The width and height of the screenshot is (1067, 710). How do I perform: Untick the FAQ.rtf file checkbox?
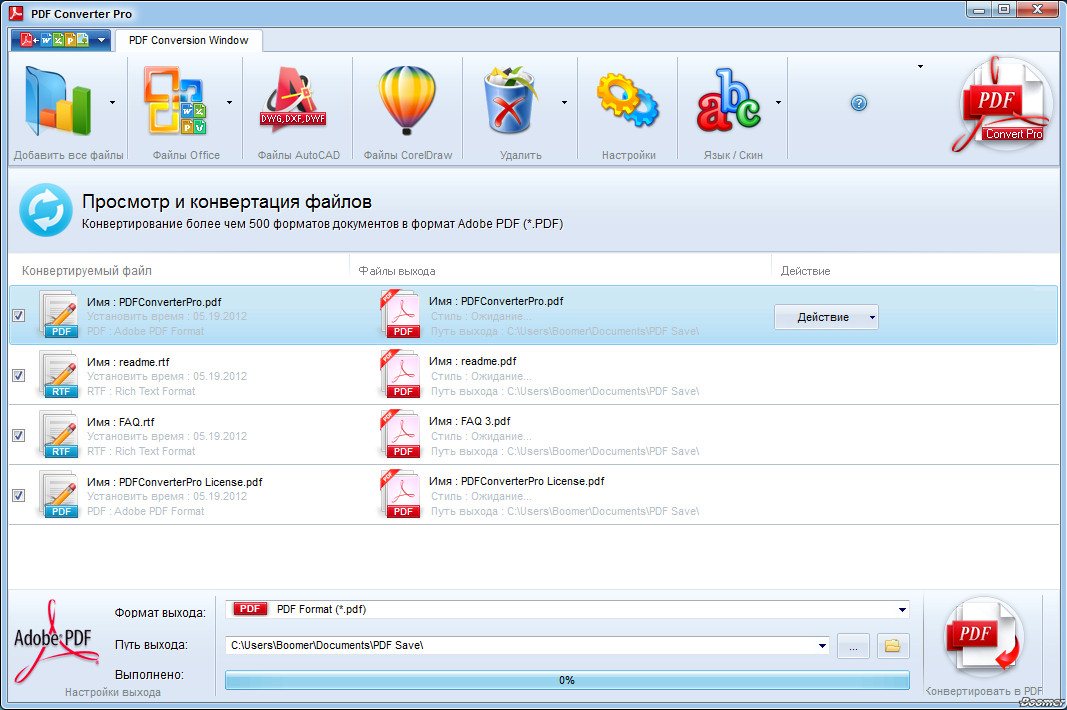[x=18, y=436]
